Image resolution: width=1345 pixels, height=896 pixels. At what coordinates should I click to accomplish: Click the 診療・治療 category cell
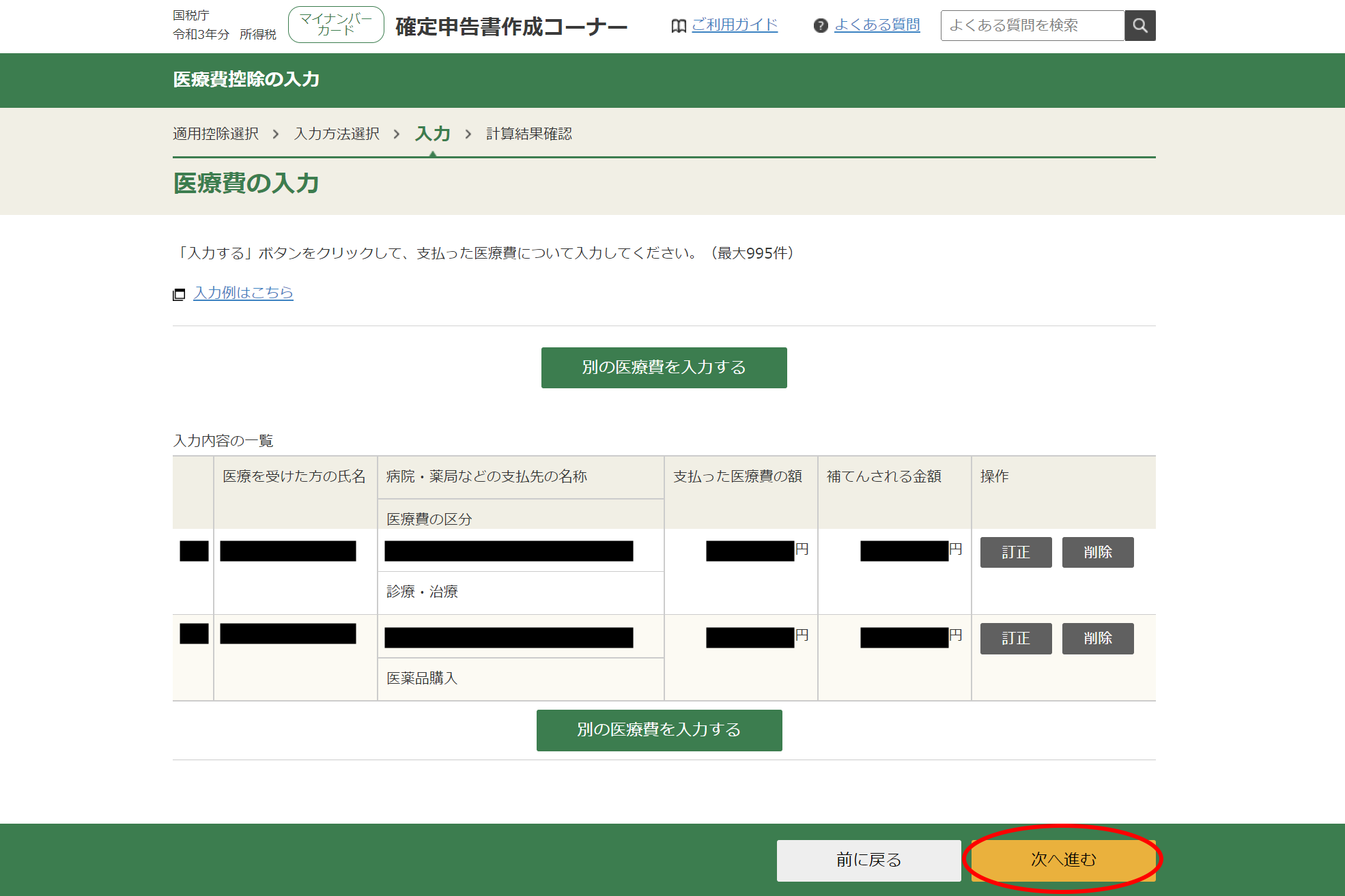[x=520, y=592]
